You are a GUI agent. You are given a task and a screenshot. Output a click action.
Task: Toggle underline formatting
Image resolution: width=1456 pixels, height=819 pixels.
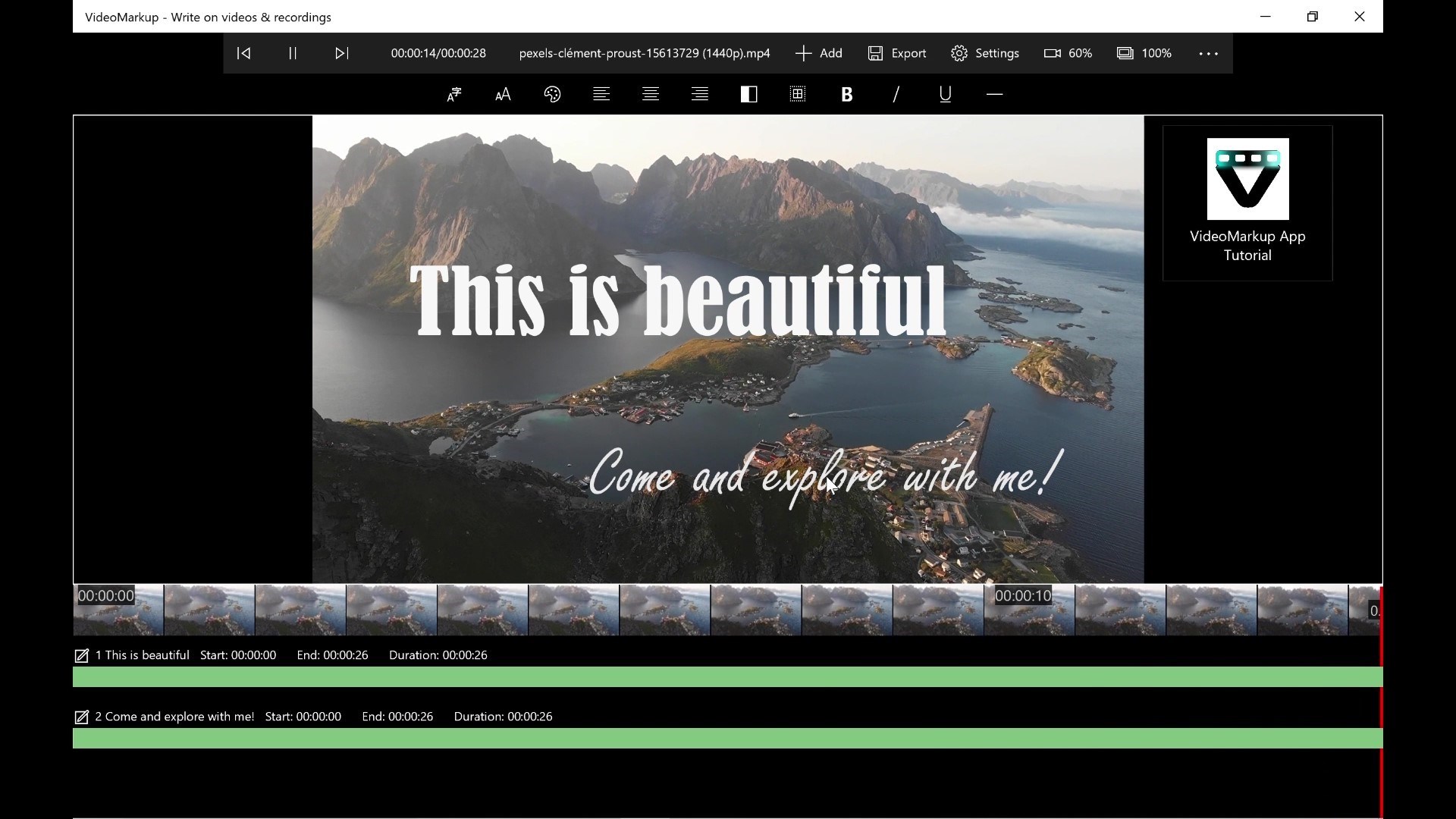945,94
